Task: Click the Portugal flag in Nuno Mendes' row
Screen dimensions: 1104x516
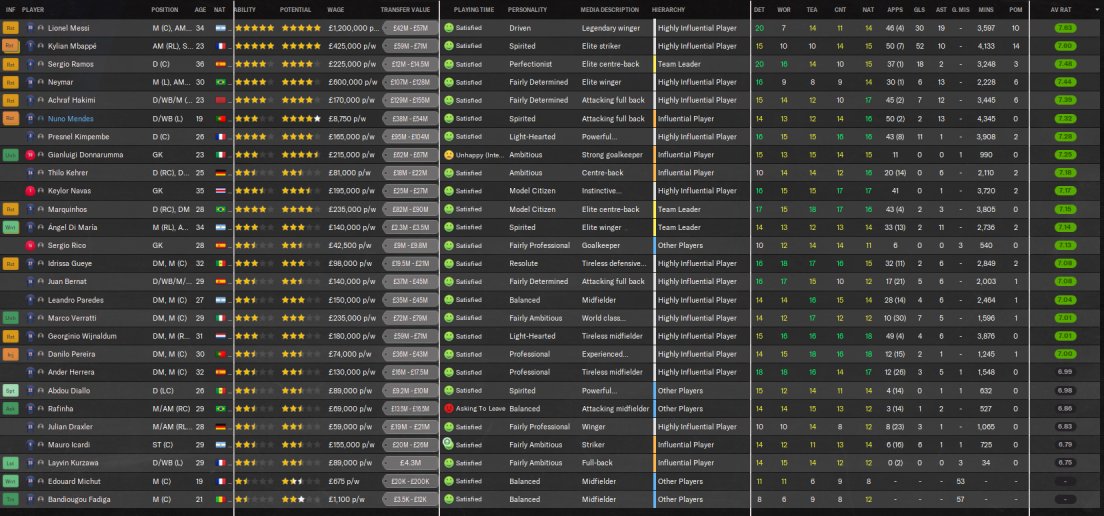Action: (x=220, y=118)
